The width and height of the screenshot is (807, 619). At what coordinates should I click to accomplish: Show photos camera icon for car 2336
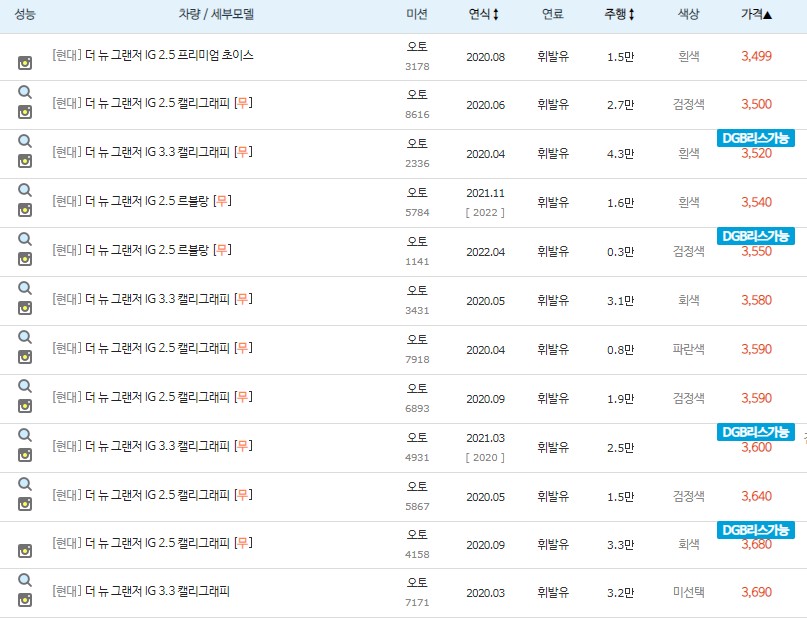click(25, 161)
